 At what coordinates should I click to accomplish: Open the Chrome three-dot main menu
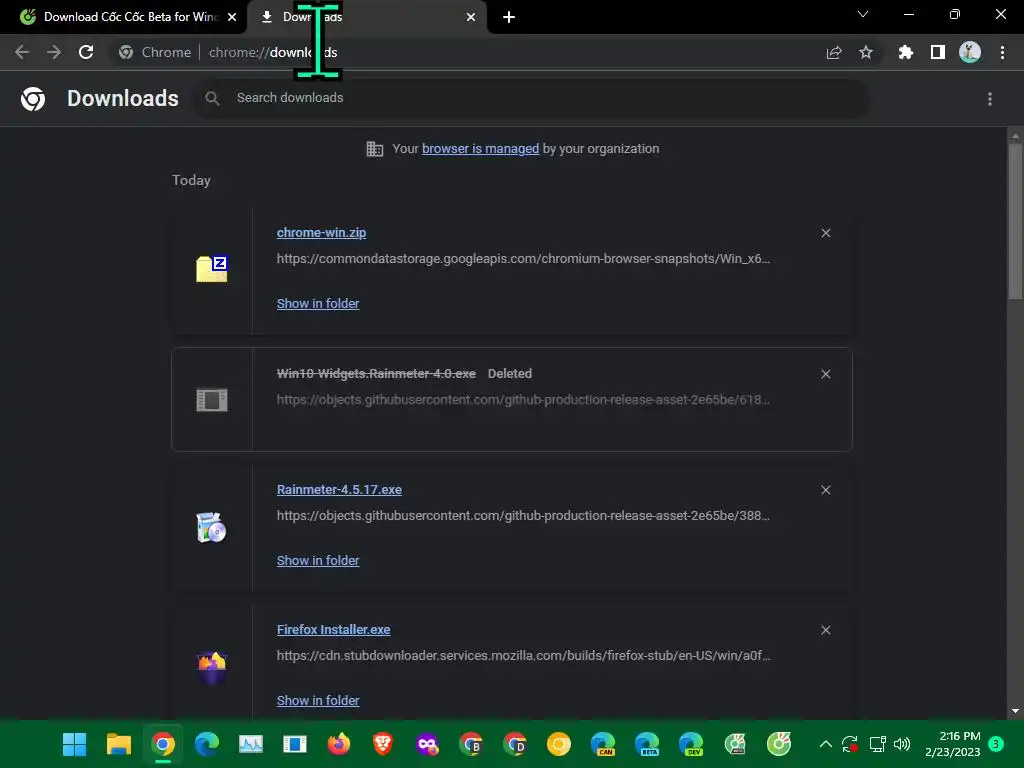pyautogui.click(x=1002, y=52)
